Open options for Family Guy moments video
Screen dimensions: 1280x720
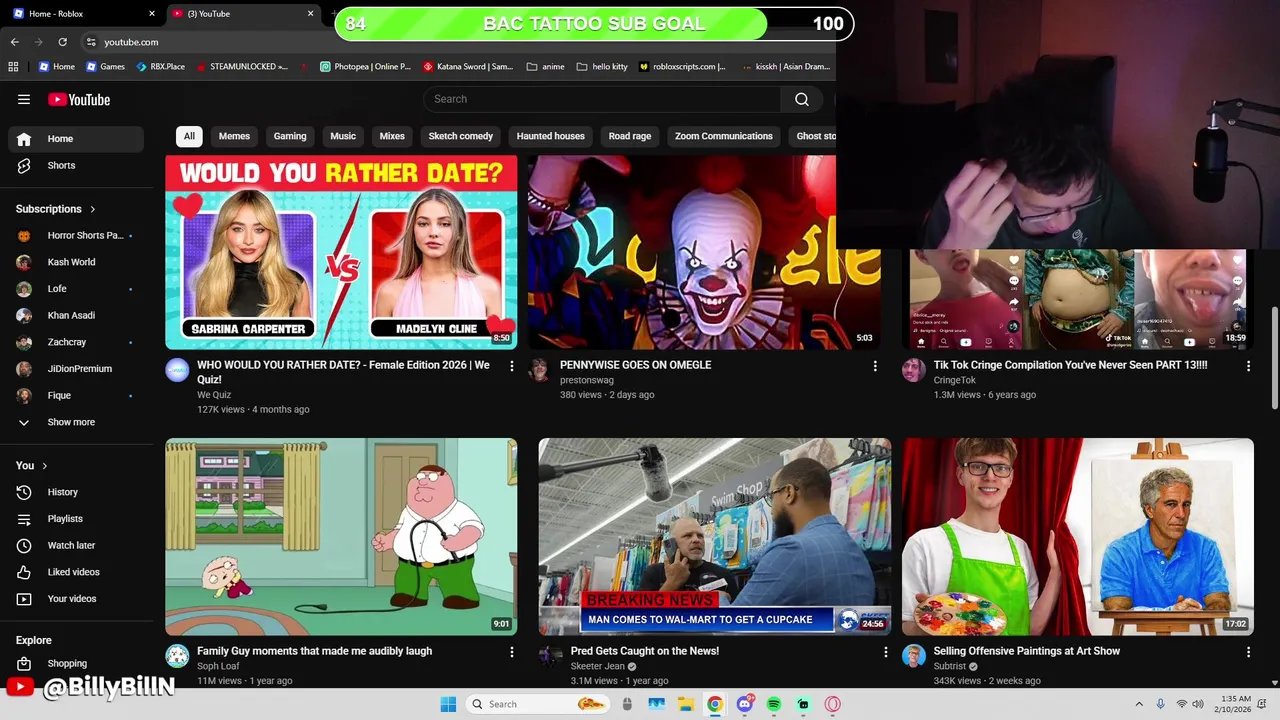pyautogui.click(x=511, y=652)
